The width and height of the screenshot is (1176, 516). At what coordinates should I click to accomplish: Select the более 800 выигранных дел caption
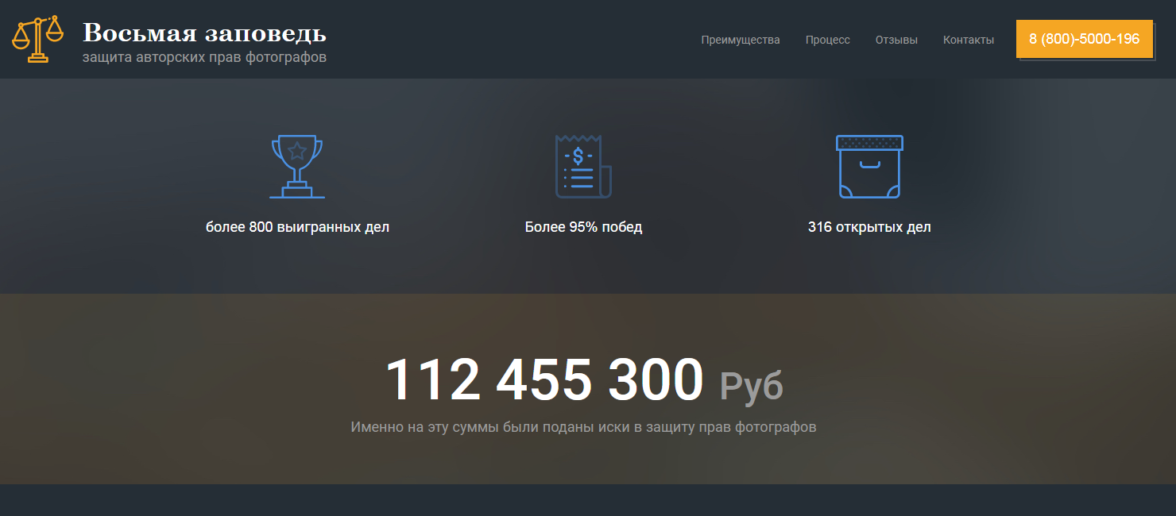pyautogui.click(x=297, y=227)
